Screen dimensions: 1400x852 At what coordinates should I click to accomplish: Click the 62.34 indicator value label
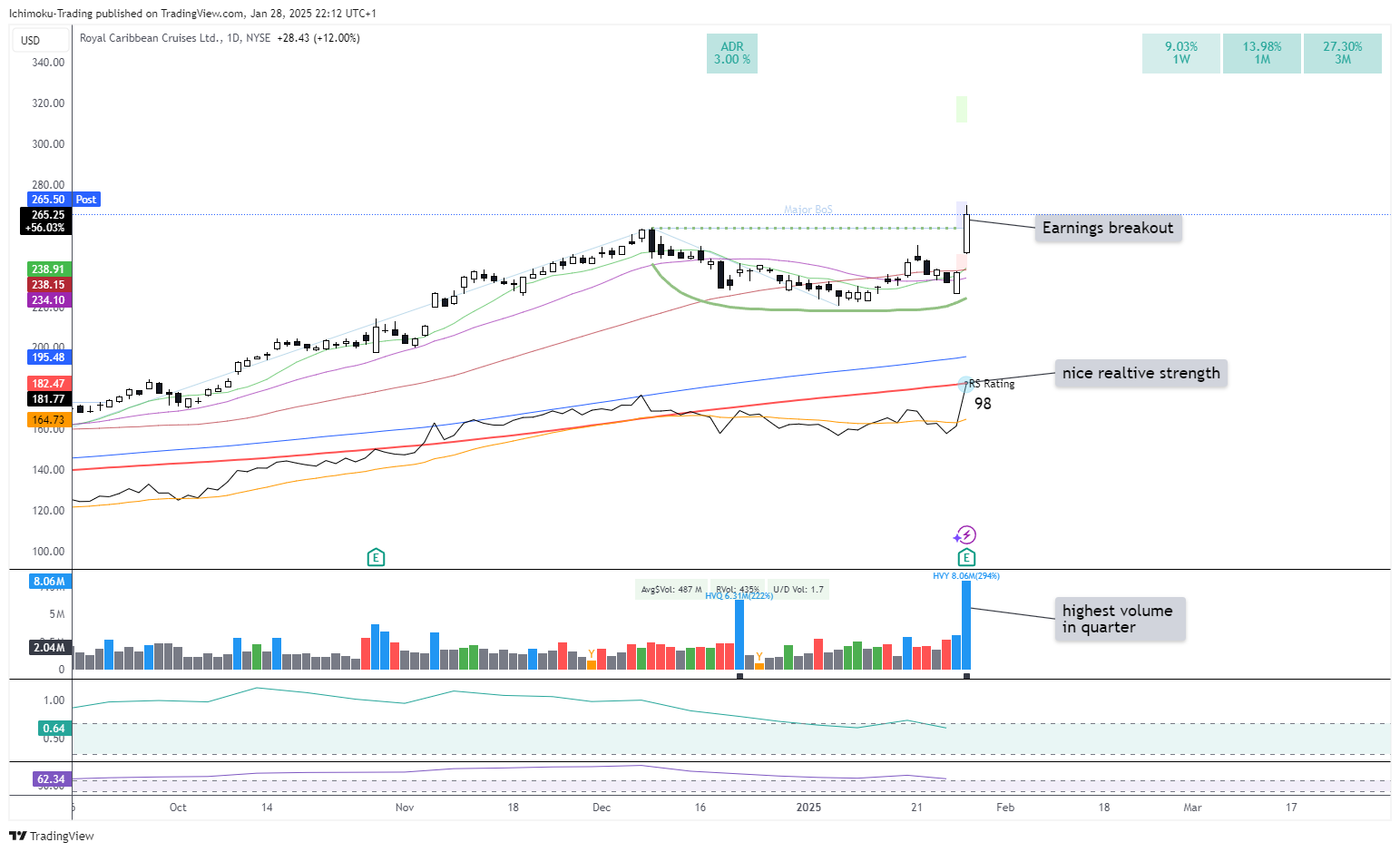(x=51, y=779)
